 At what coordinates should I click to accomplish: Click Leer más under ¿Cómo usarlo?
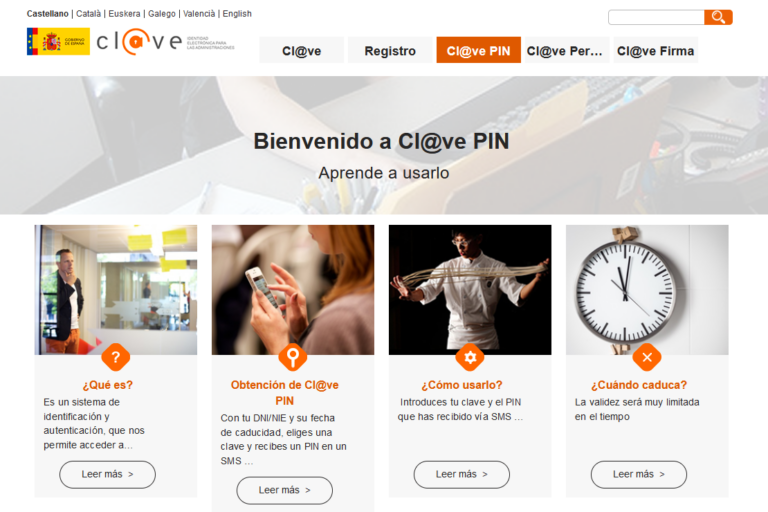(x=462, y=474)
